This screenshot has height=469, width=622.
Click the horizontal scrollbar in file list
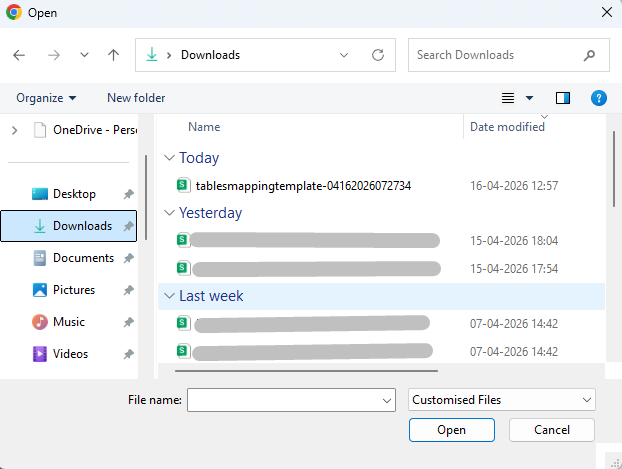(306, 371)
